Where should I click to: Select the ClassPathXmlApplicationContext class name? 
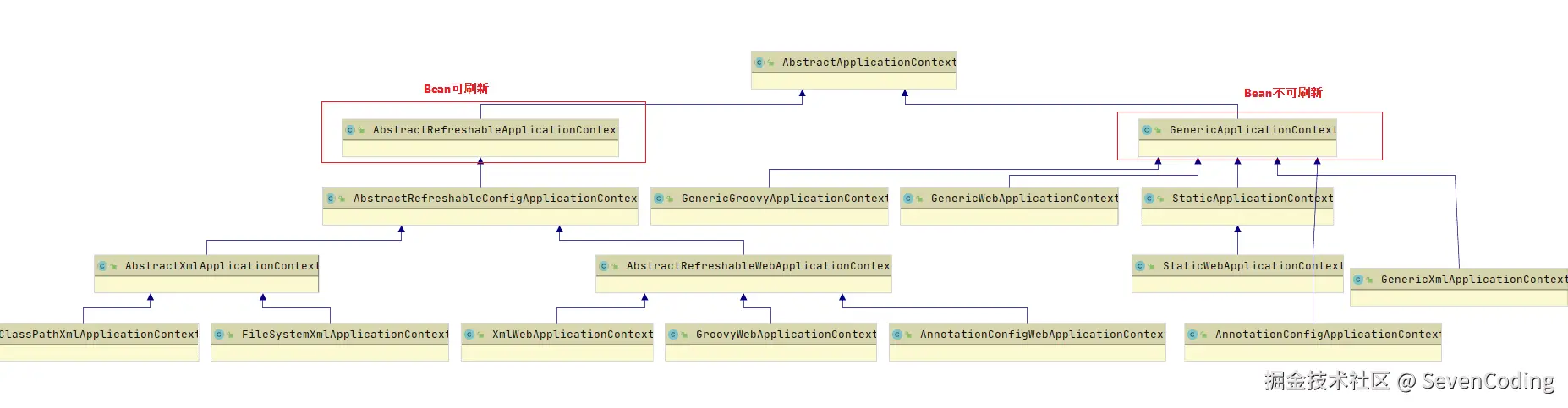coord(100,335)
